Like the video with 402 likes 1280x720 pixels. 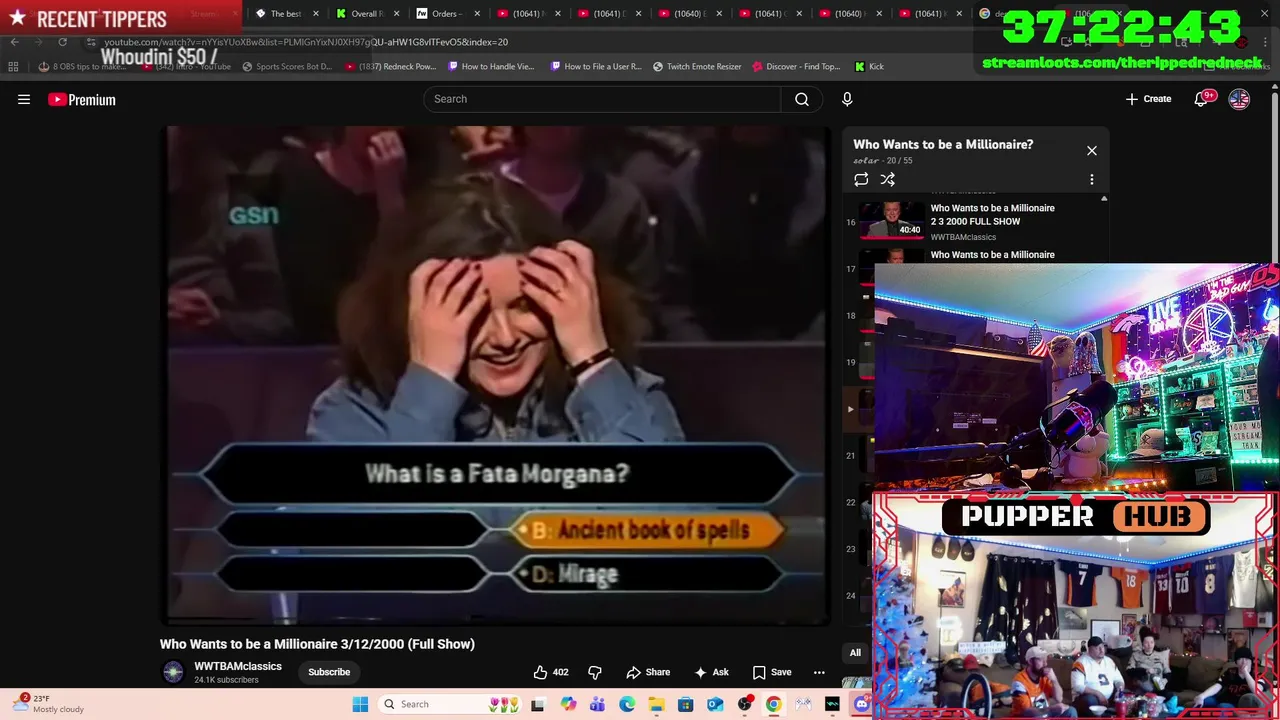(x=551, y=672)
